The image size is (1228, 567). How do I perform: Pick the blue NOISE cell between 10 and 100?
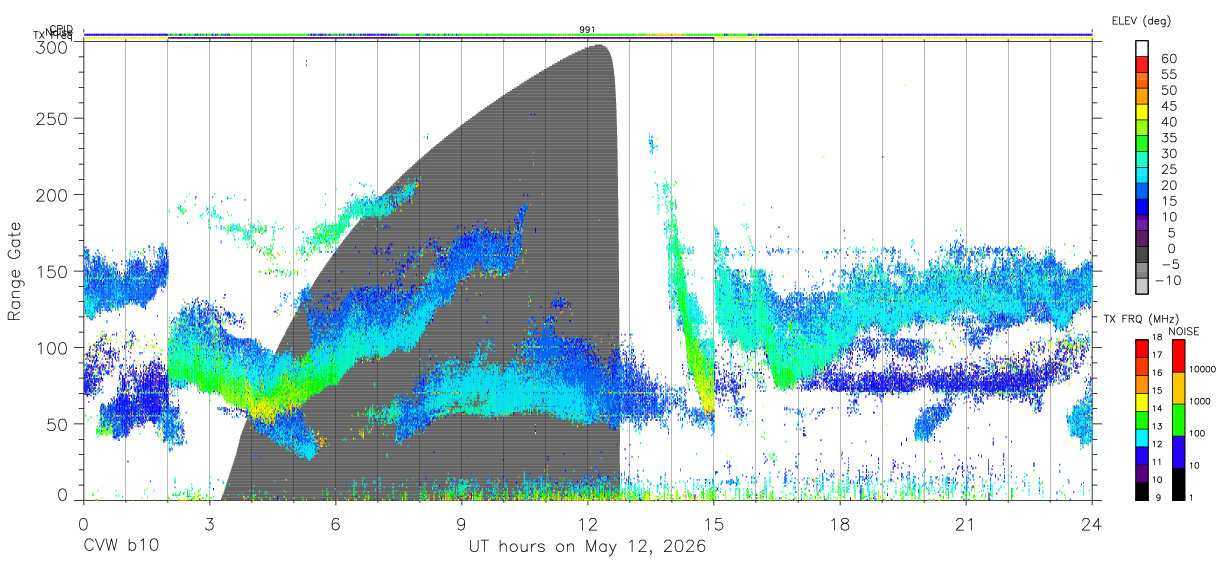(x=1177, y=451)
